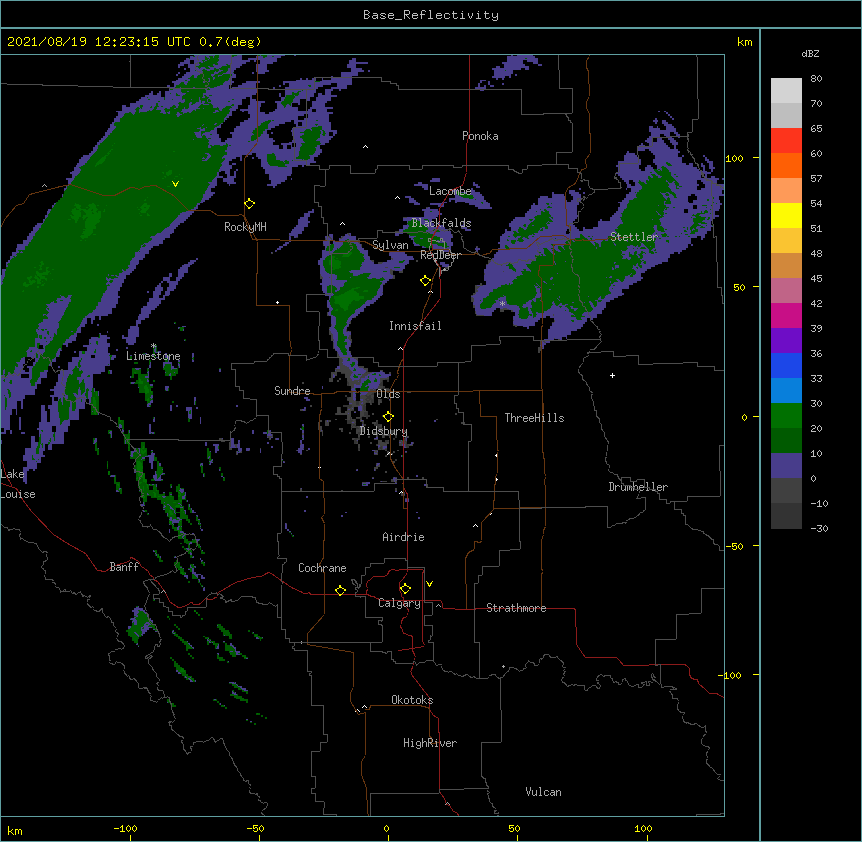862x842 pixels.
Task: Select the Lake Louise label
Action: (x=17, y=484)
